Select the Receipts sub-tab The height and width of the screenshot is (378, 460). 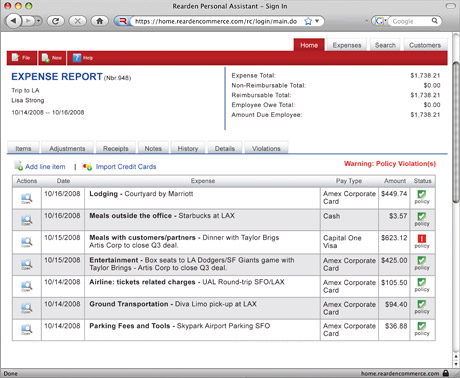click(115, 148)
